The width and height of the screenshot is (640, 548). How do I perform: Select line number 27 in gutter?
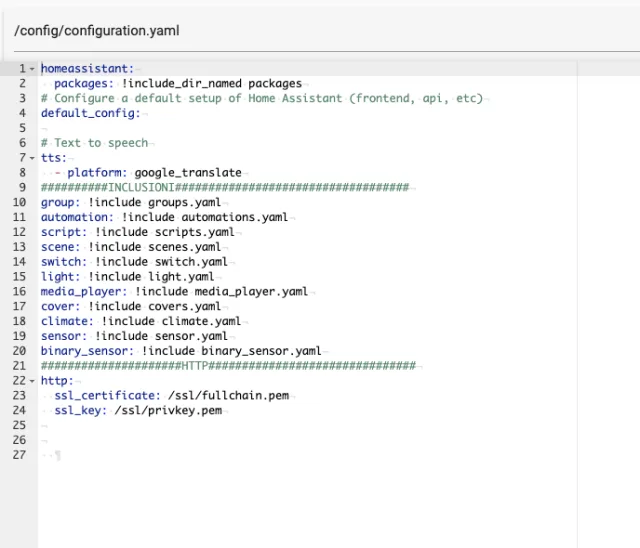pos(19,455)
